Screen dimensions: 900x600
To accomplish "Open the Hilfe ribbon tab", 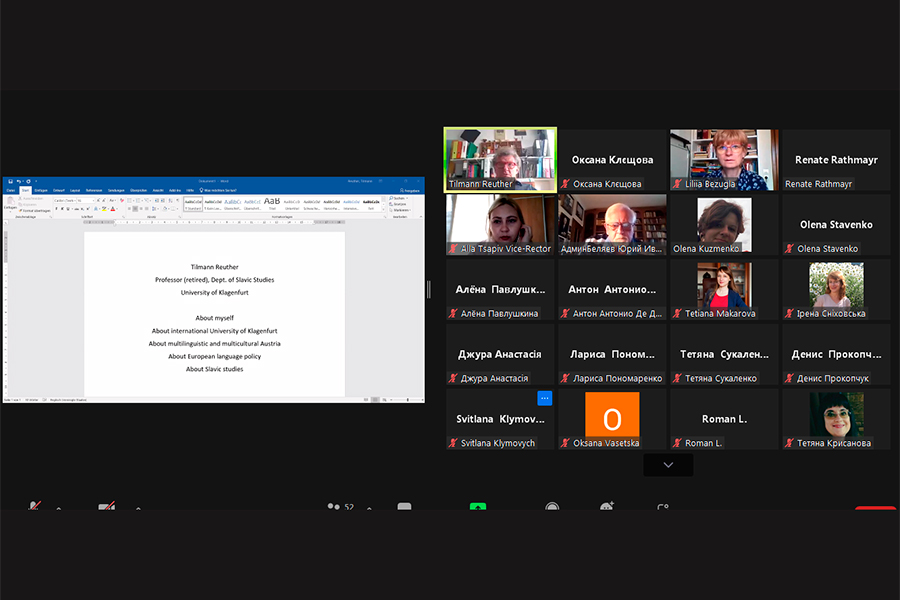I will coord(190,190).
